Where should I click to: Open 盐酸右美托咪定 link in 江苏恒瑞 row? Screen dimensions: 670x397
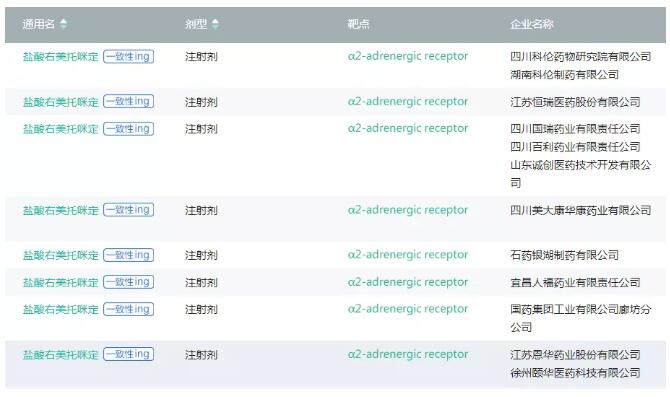[61, 102]
